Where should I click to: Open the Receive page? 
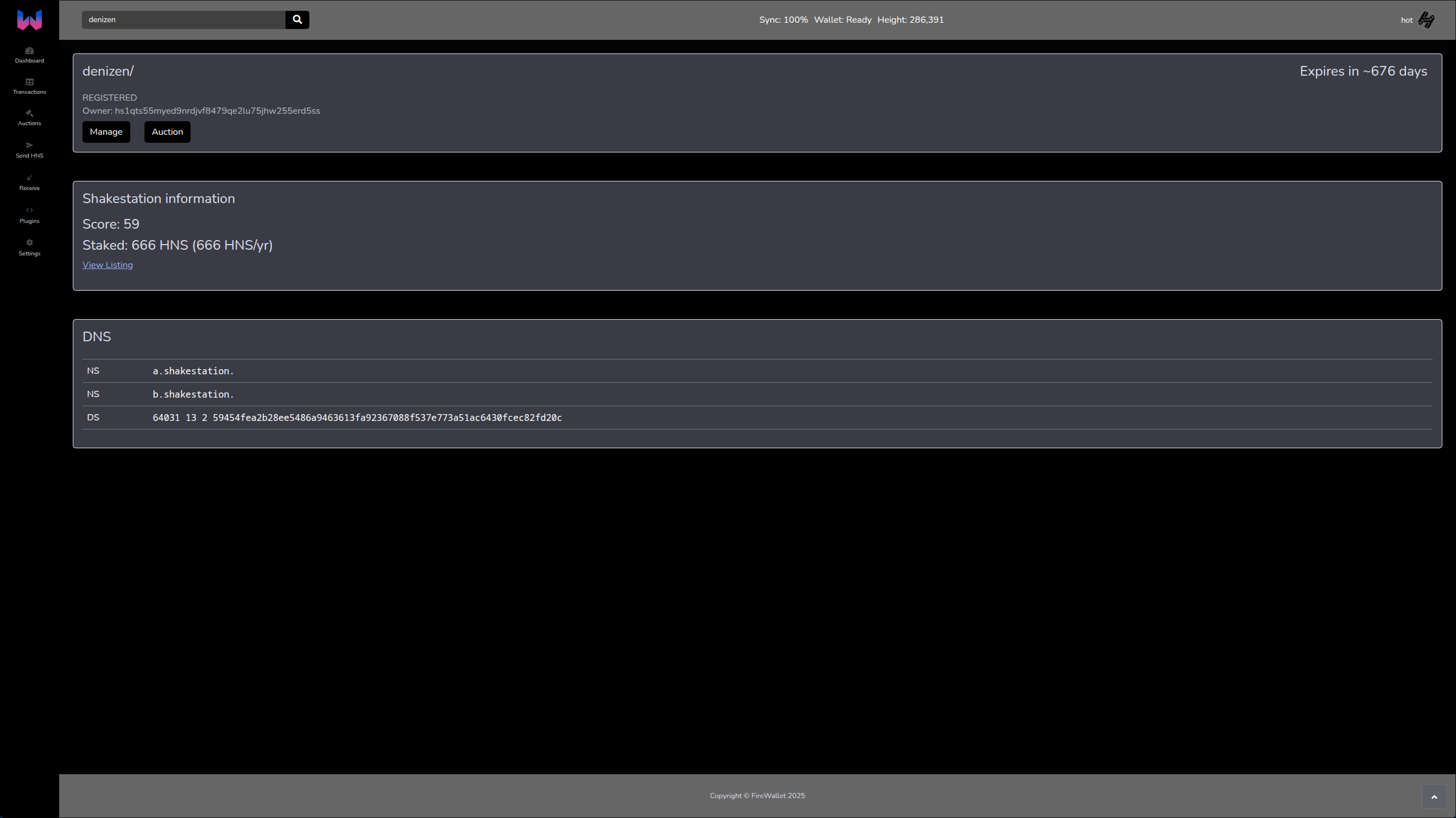coord(30,182)
